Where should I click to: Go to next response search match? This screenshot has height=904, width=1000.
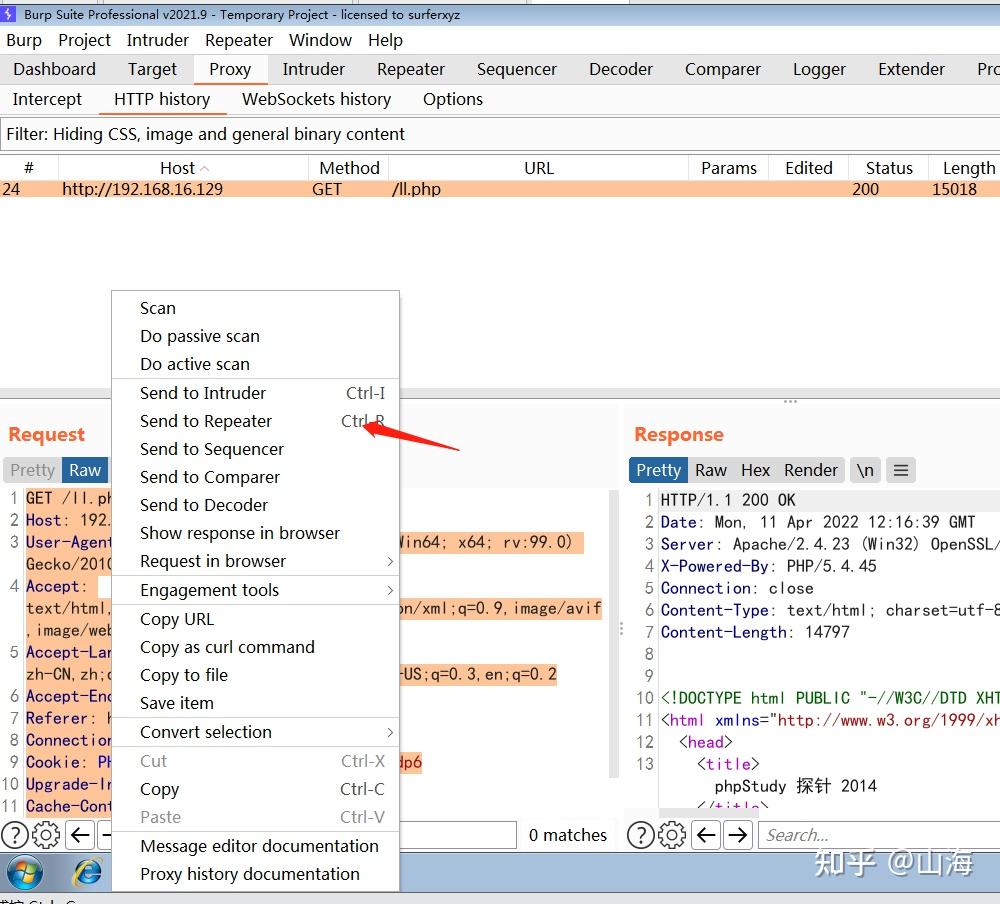[x=737, y=835]
